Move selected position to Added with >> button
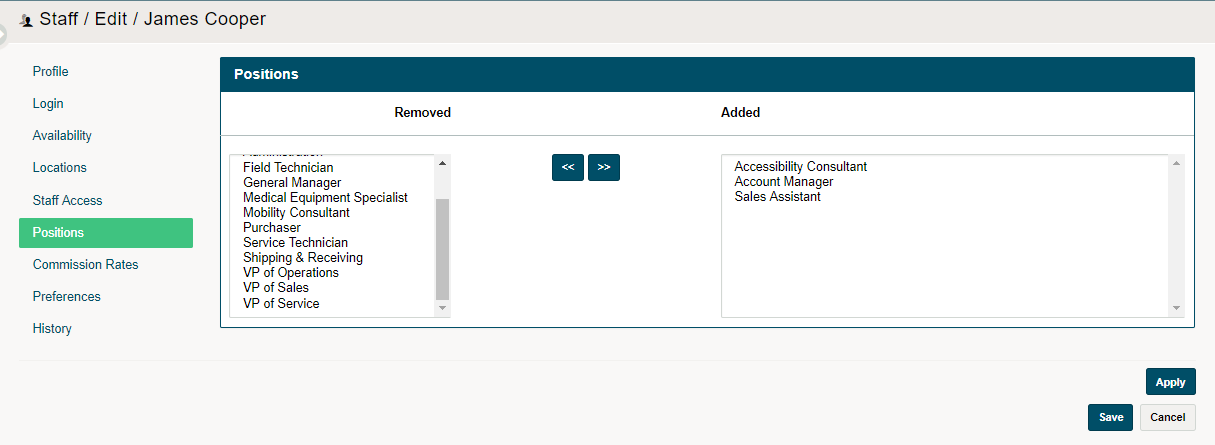The image size is (1215, 445). click(x=604, y=168)
